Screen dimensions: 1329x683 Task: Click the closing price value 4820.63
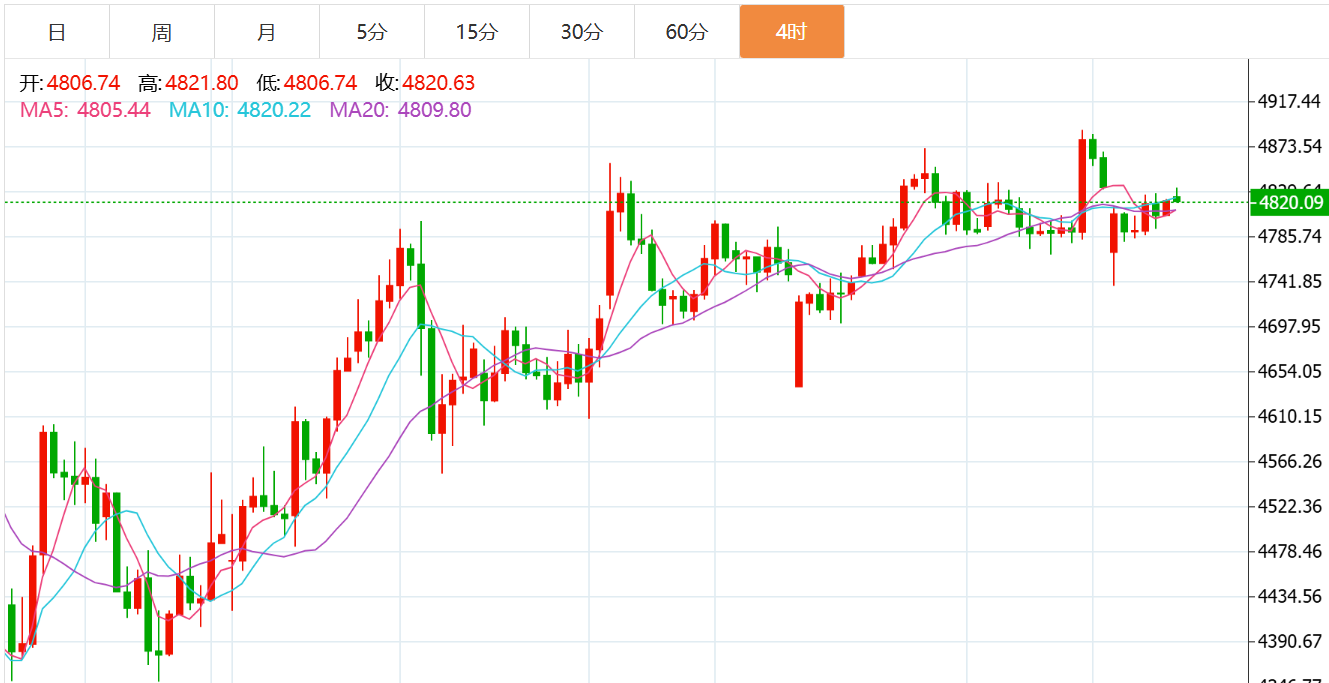click(438, 83)
